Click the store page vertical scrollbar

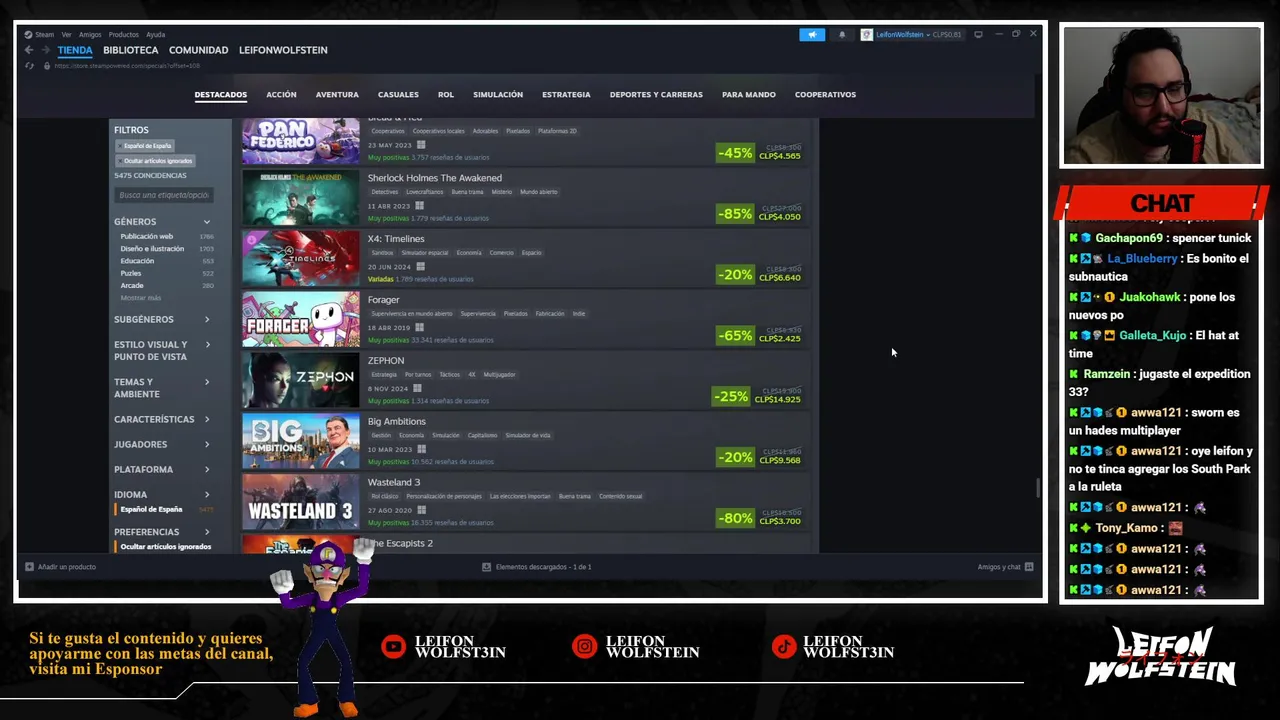tap(1037, 488)
